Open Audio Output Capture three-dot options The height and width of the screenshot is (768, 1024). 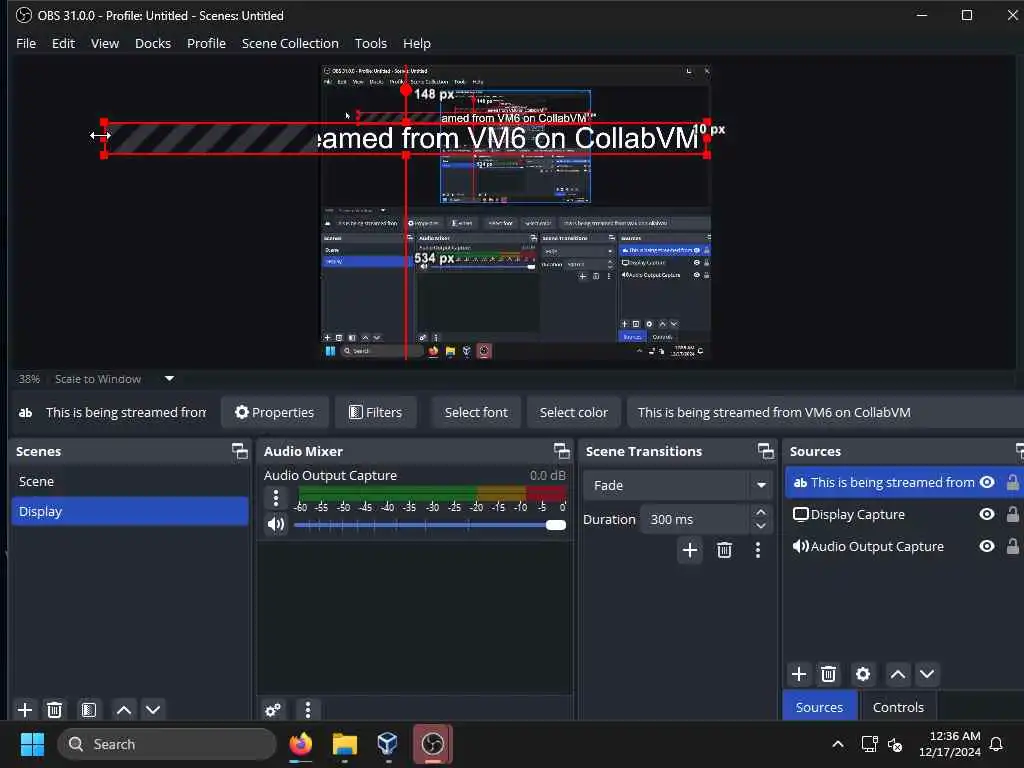pos(276,498)
